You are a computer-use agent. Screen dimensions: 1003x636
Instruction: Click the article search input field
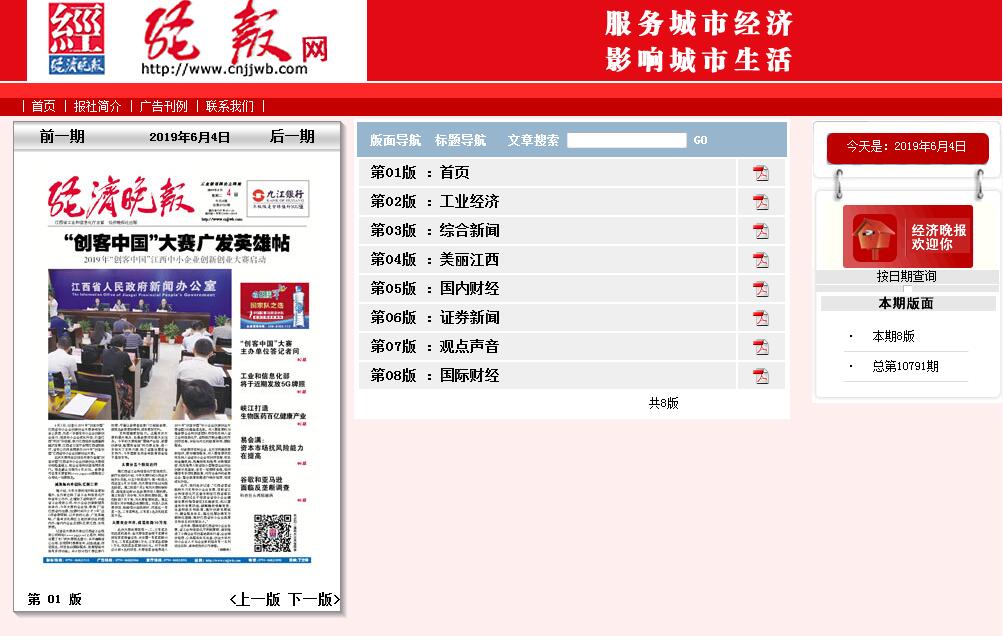pyautogui.click(x=626, y=140)
